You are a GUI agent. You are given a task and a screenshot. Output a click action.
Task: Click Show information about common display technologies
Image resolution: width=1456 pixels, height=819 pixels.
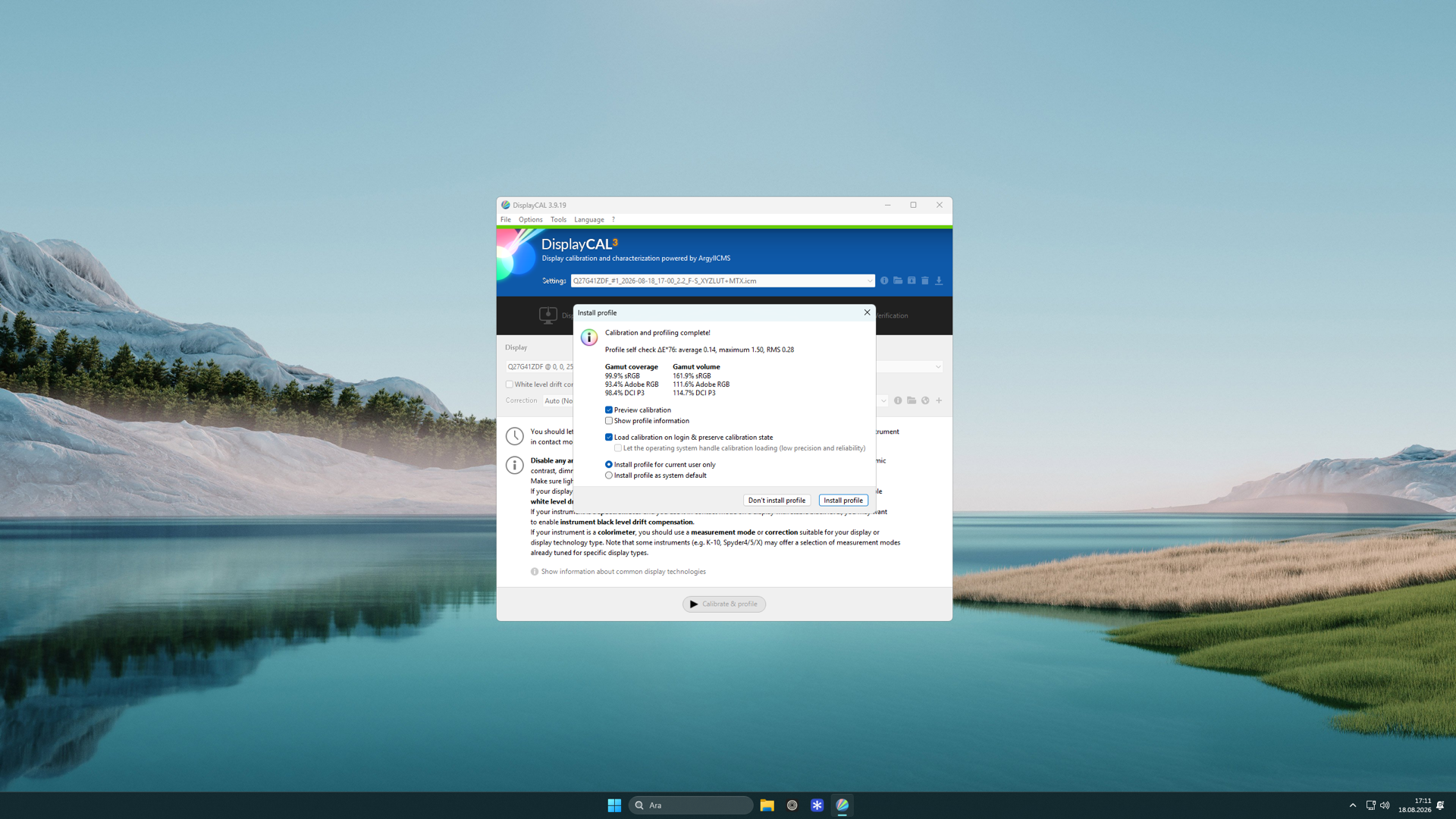[623, 572]
